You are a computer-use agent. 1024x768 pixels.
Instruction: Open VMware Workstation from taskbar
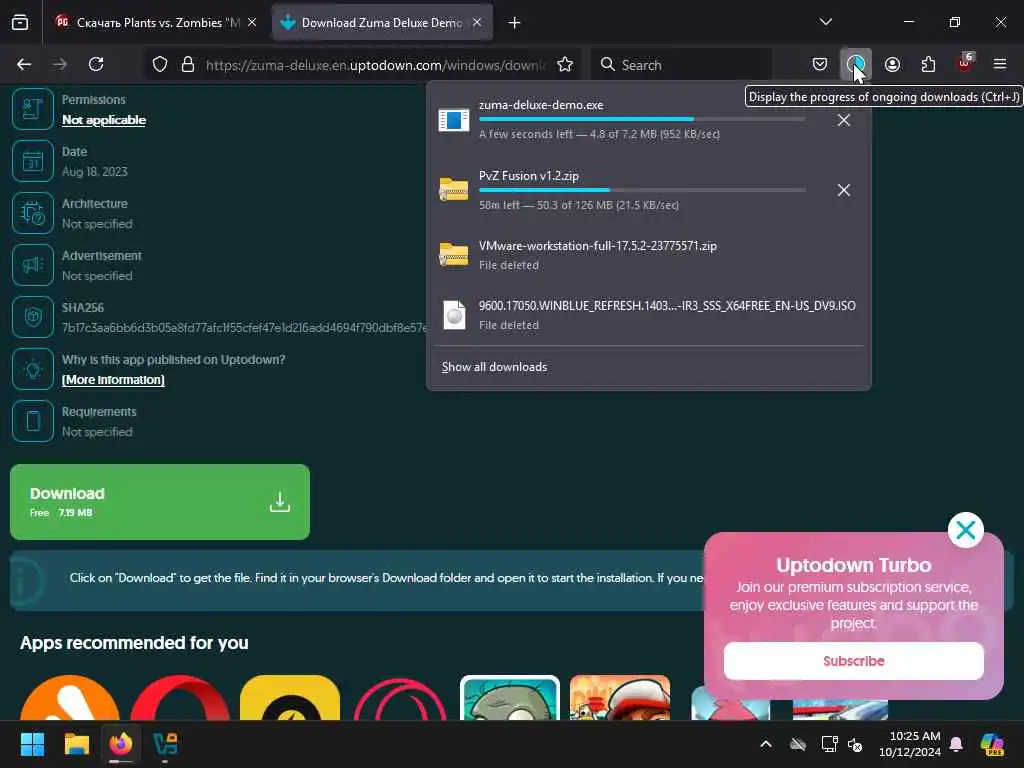point(165,744)
